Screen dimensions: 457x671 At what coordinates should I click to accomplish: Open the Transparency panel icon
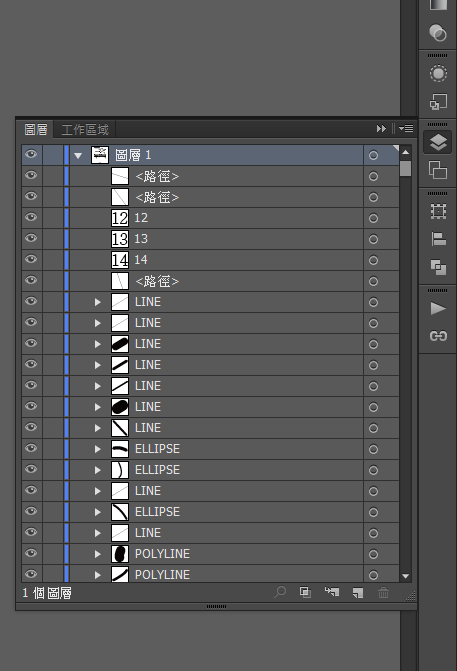point(438,33)
